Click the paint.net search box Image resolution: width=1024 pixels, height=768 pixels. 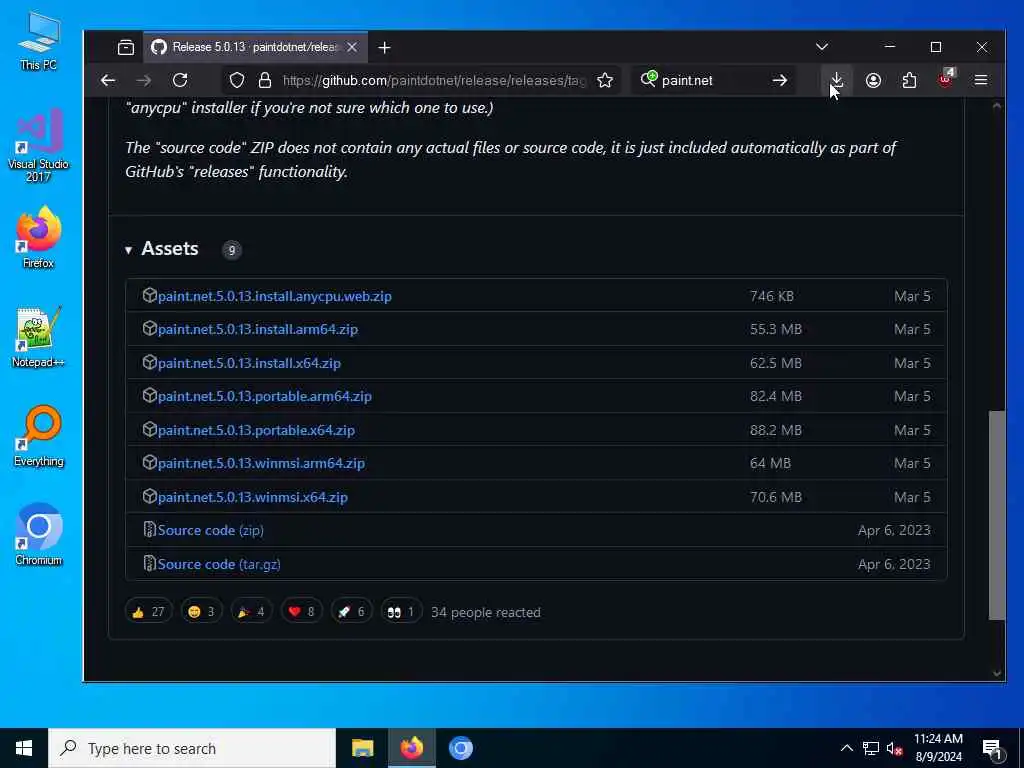pyautogui.click(x=712, y=80)
